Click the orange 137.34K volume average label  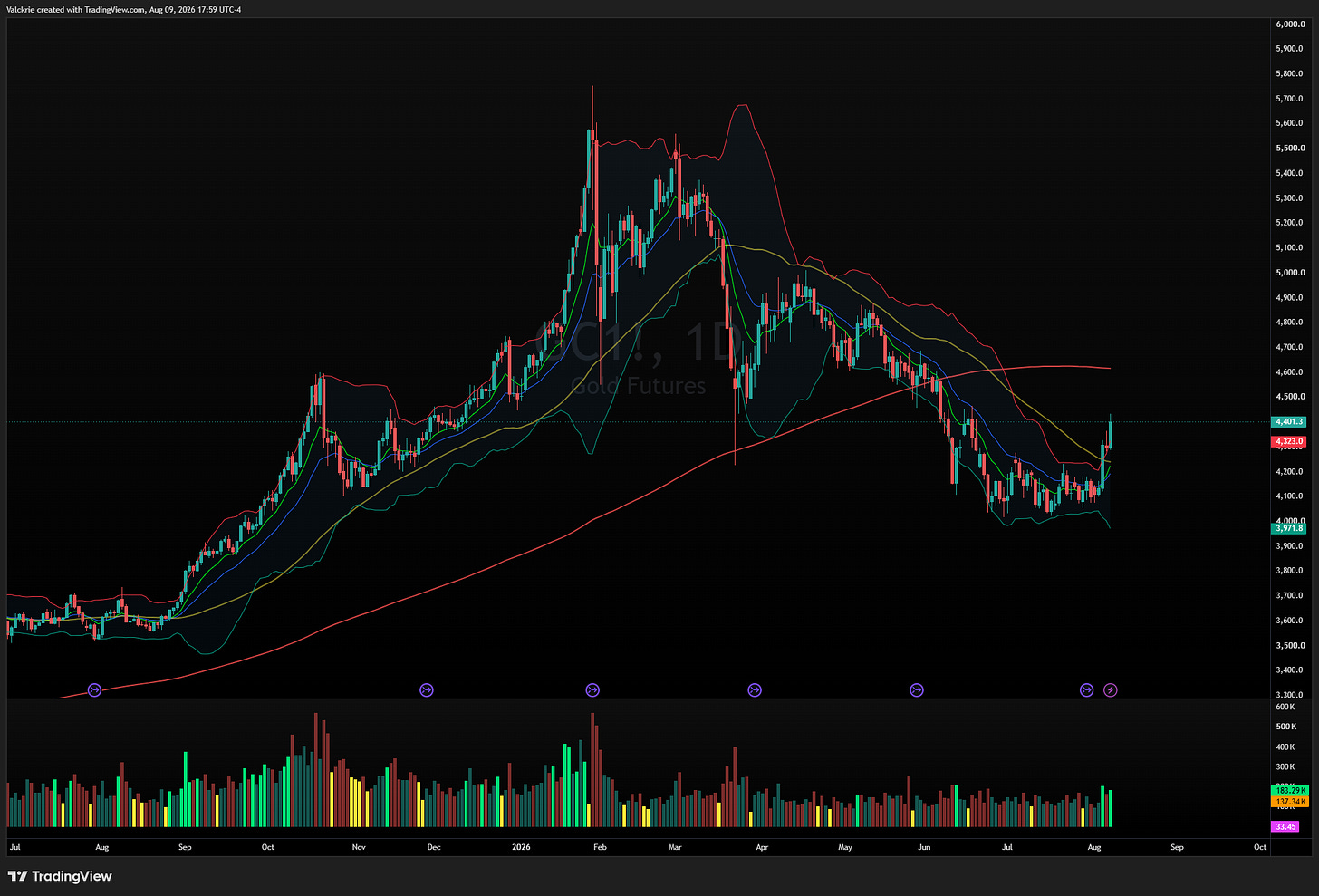pyautogui.click(x=1290, y=802)
